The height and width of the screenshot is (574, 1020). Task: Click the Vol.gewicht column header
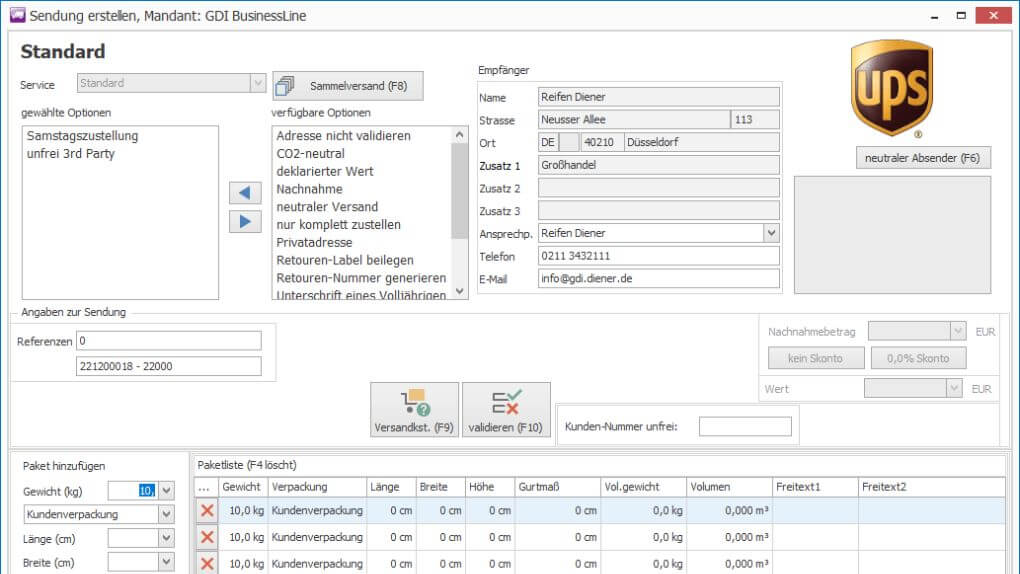point(643,487)
